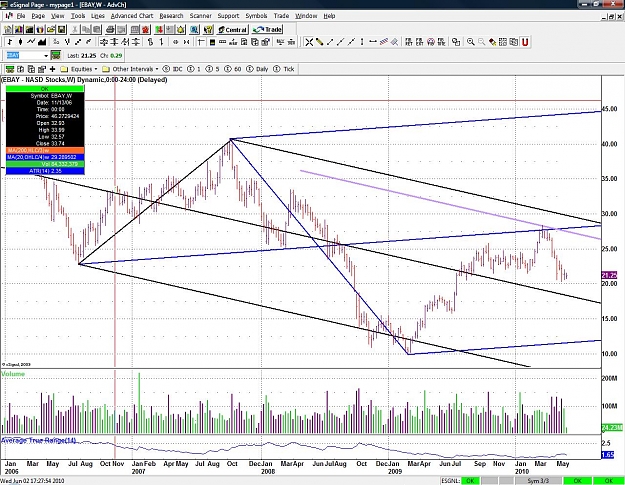Click the green icon right of symbol box

coord(56,55)
